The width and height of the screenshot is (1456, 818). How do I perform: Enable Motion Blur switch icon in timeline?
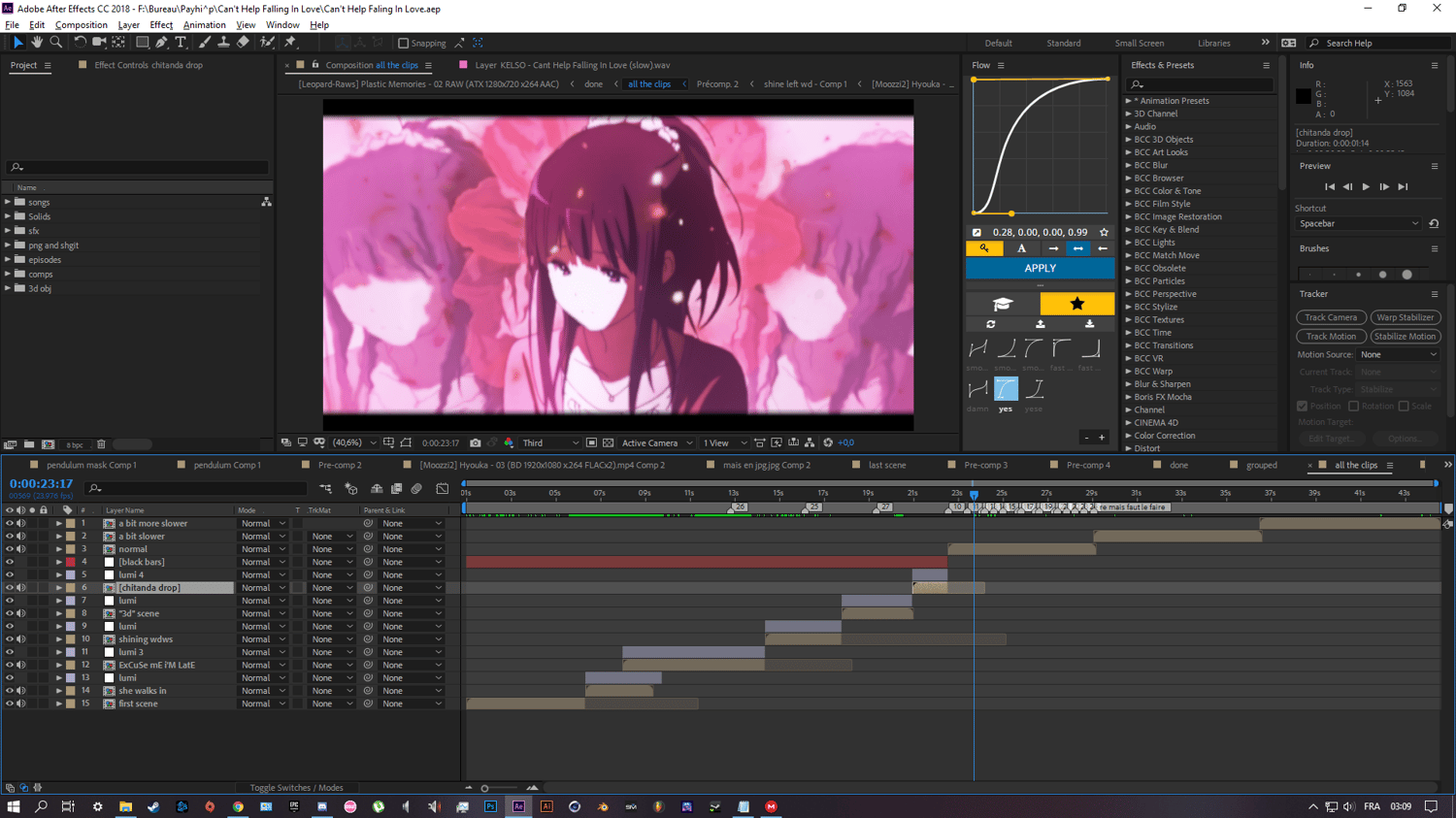coord(416,489)
